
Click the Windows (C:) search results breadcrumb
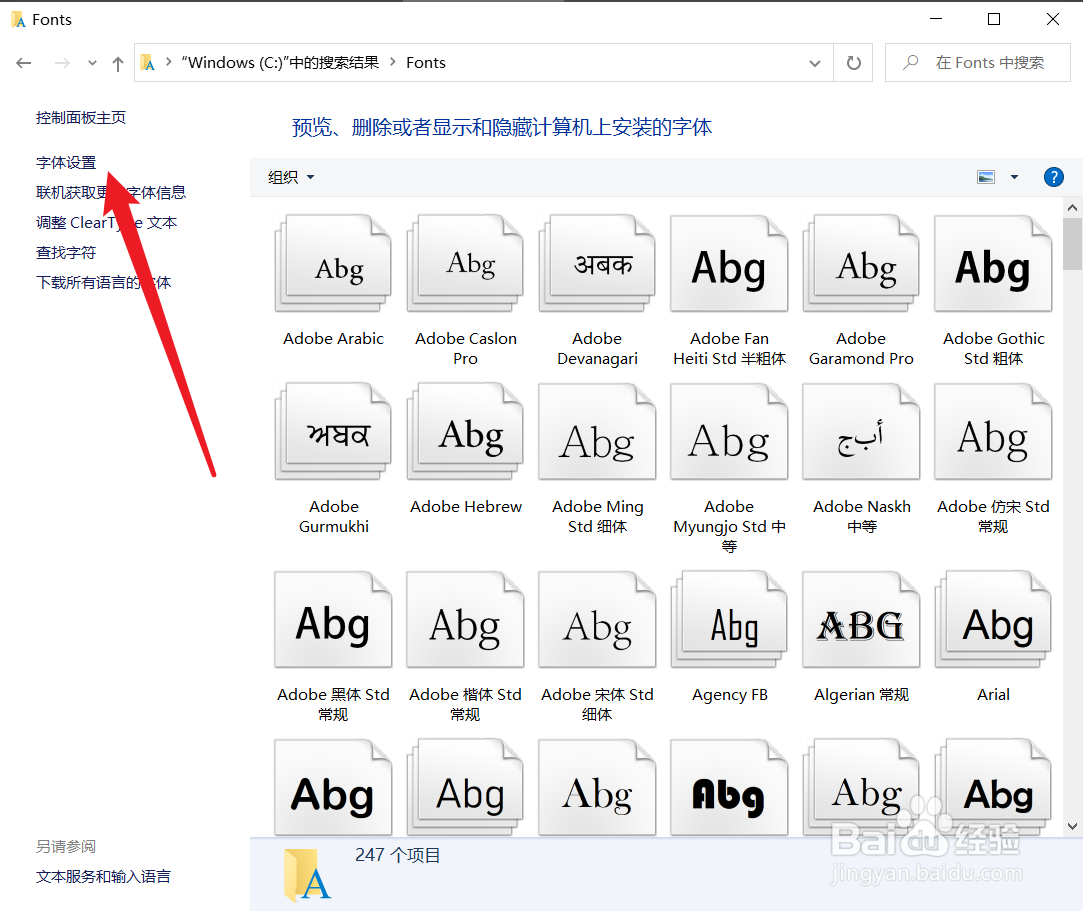pos(280,63)
